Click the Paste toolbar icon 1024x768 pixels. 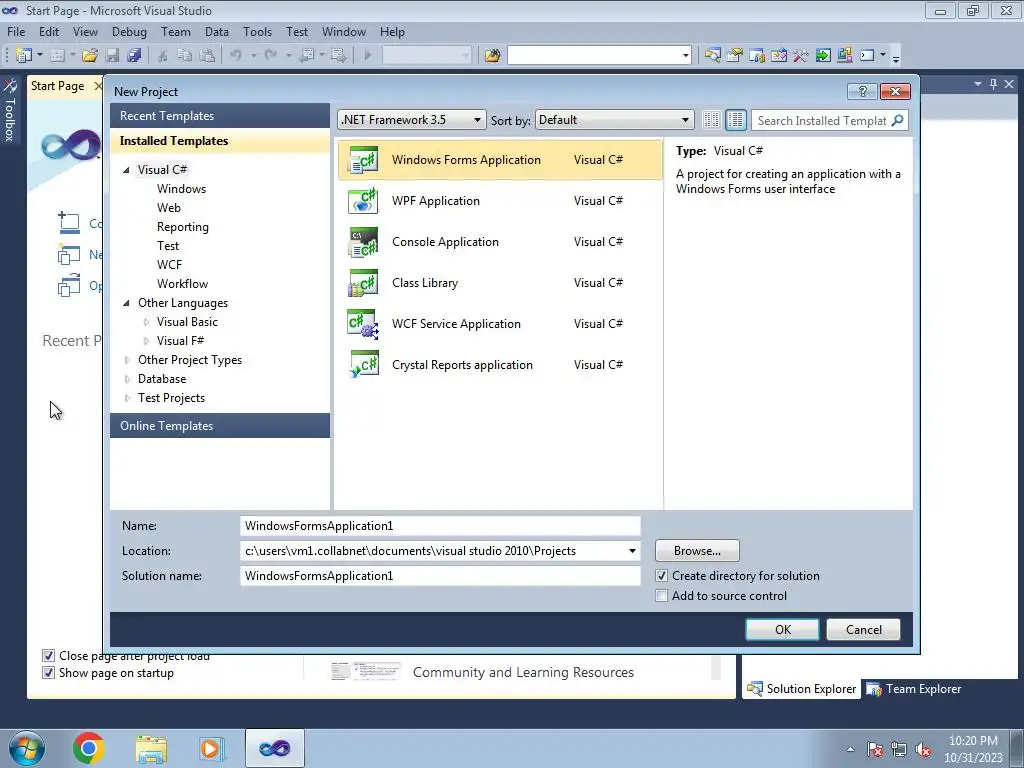207,56
